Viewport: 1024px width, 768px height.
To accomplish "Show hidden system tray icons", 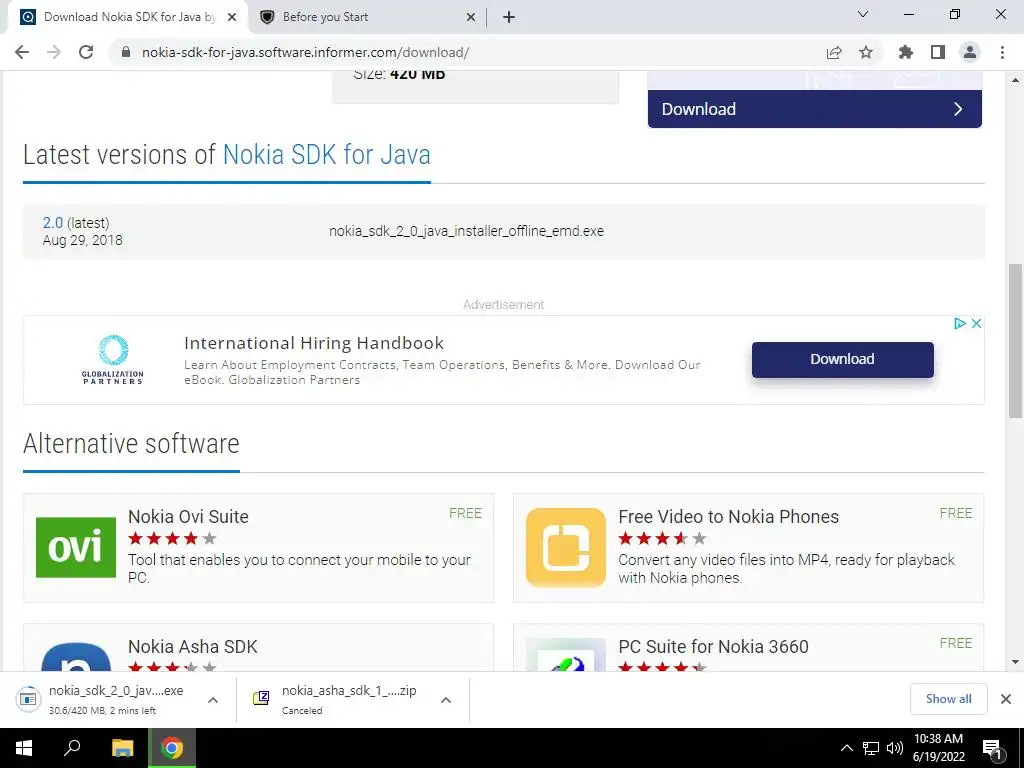I will (x=846, y=748).
